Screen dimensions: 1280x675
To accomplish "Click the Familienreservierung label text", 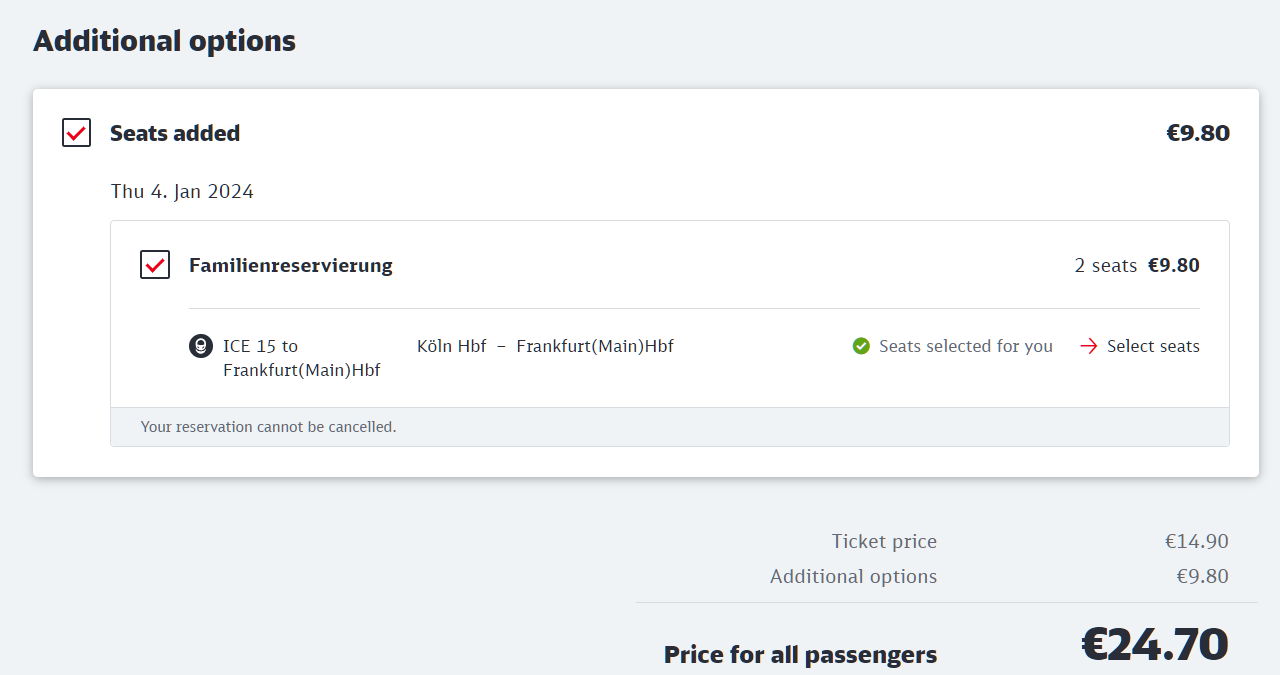I will pyautogui.click(x=290, y=265).
